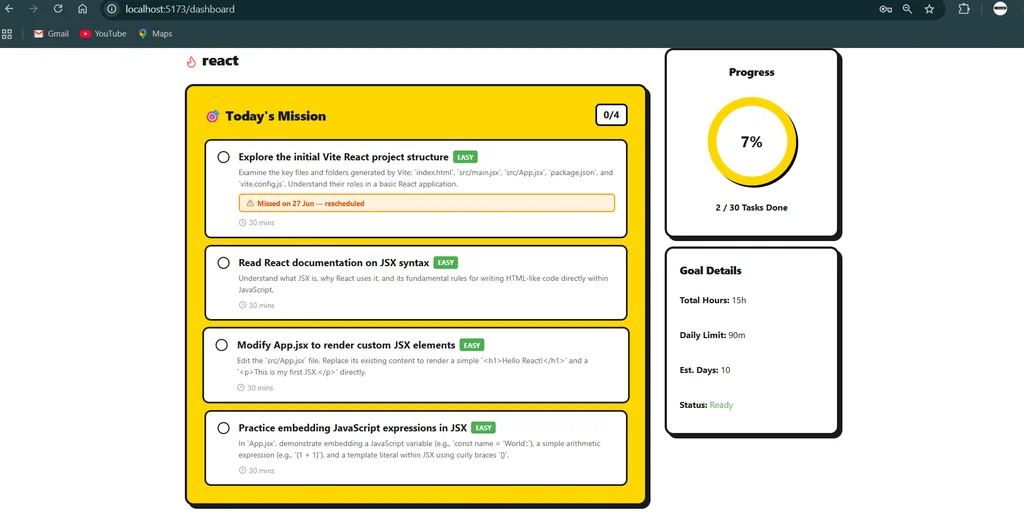Open the browser profile avatar
The width and height of the screenshot is (1024, 517).
pos(1000,8)
